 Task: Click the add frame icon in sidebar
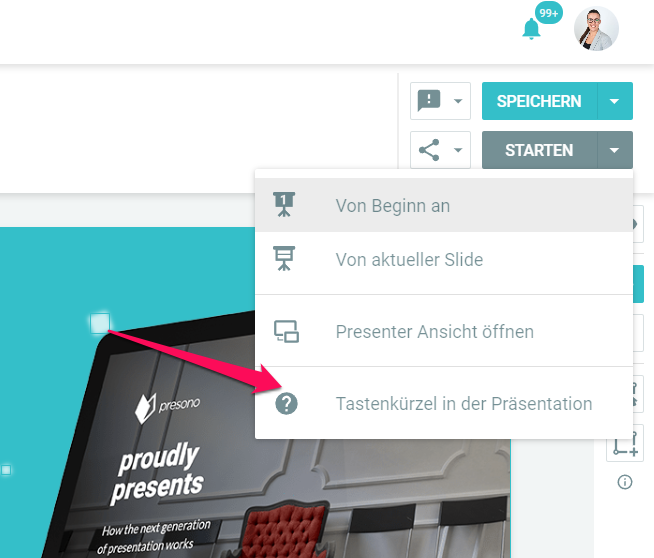pos(625,444)
